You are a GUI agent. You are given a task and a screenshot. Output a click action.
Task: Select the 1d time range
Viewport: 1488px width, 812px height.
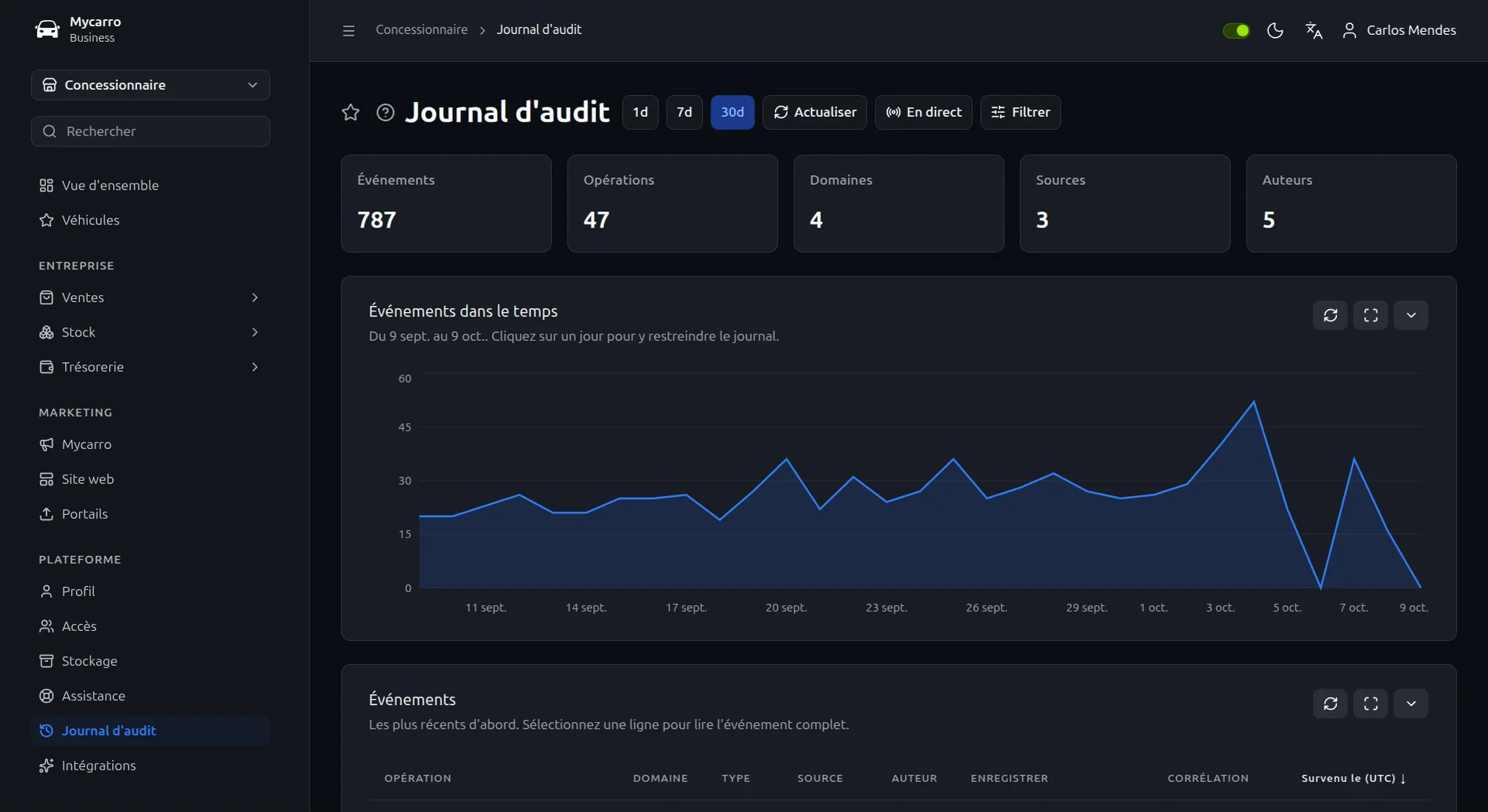pyautogui.click(x=640, y=112)
